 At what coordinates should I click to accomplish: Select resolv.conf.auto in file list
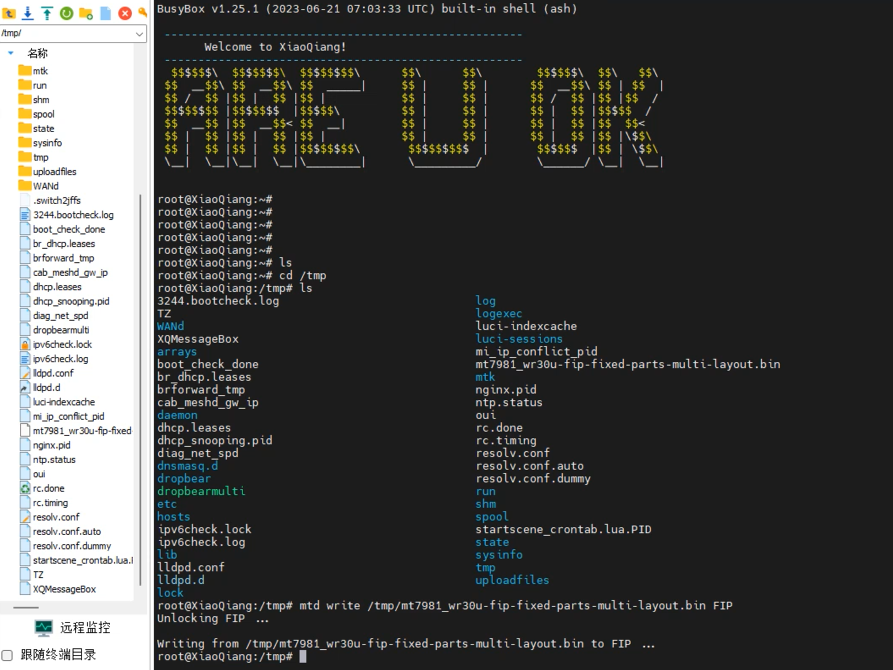pyautogui.click(x=67, y=532)
